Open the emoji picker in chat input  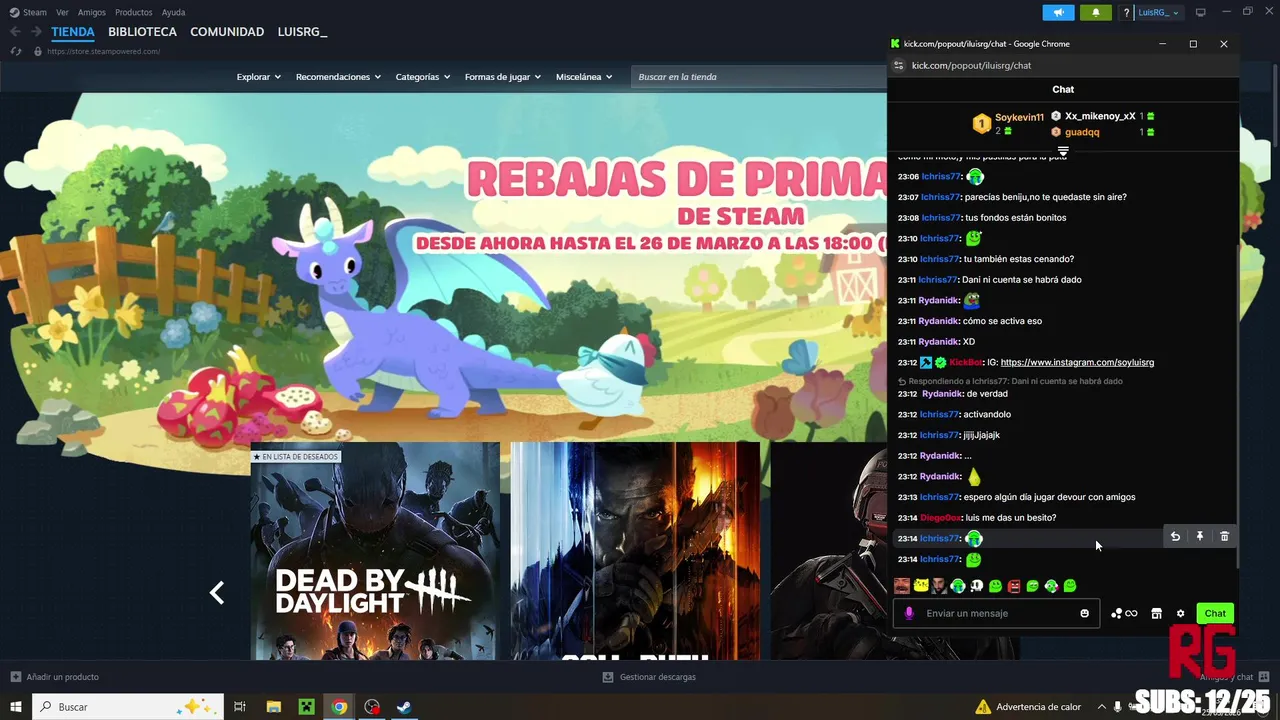(1084, 613)
